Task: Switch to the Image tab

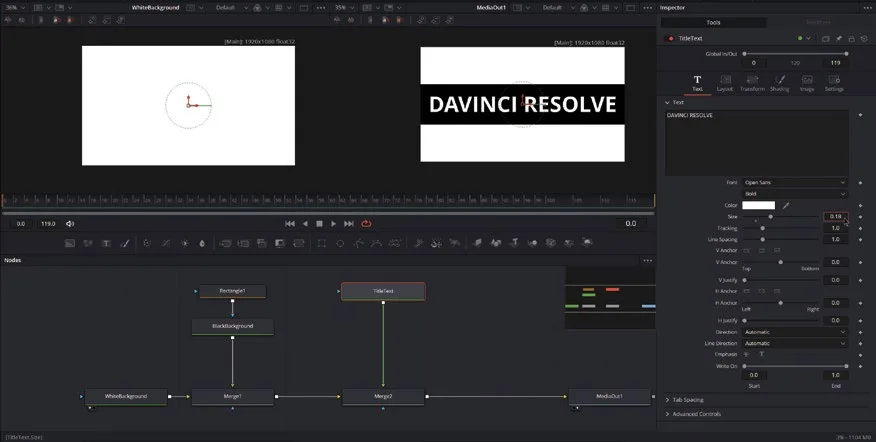Action: coord(807,84)
